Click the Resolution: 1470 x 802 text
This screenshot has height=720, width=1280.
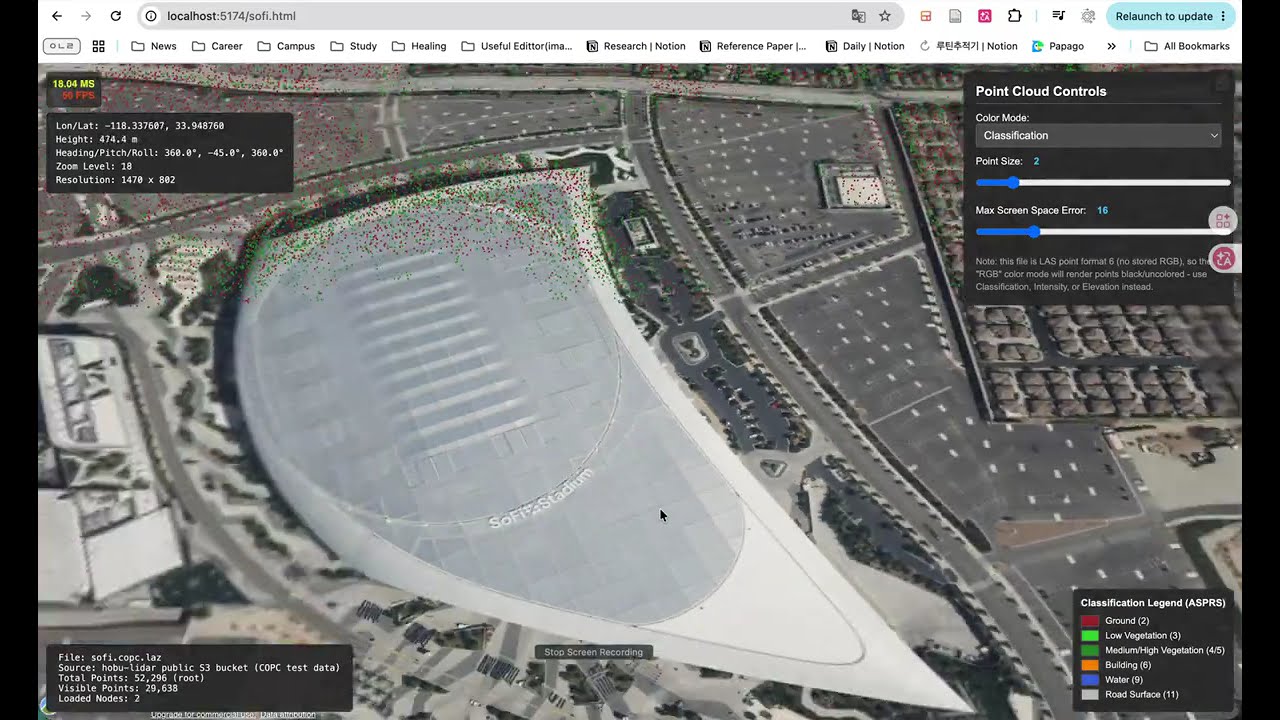116,180
